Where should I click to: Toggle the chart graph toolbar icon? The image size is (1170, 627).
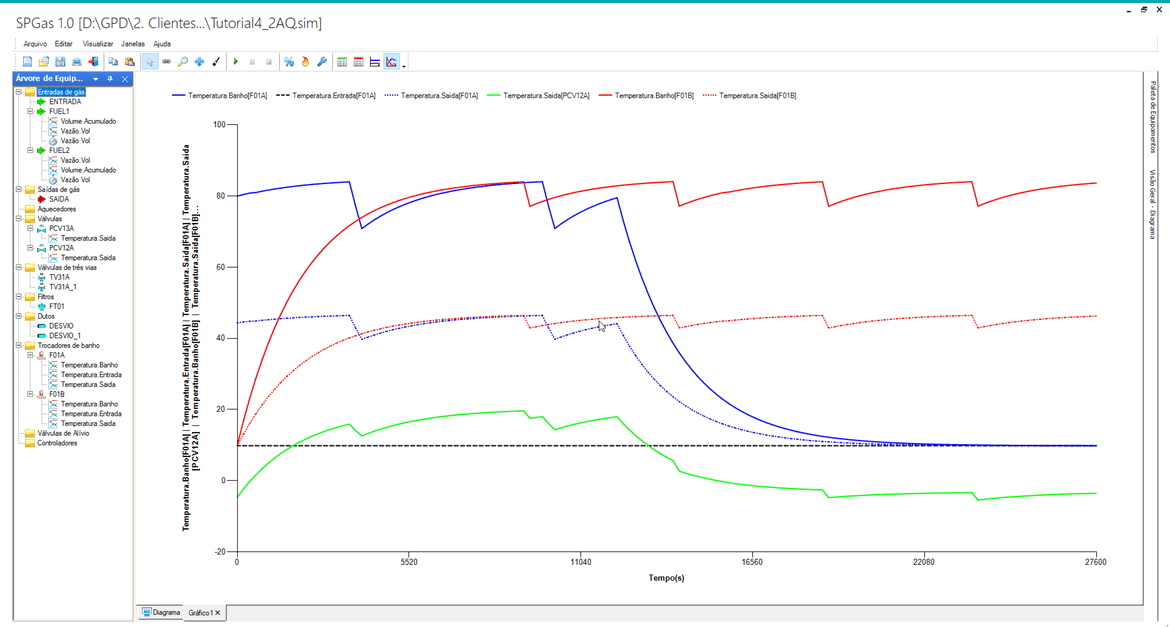[x=392, y=62]
